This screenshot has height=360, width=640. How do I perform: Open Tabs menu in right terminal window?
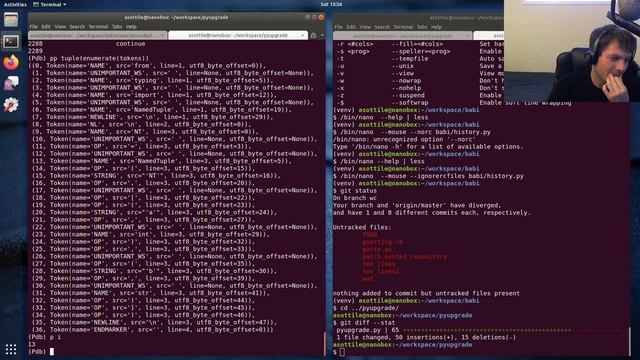[422, 27]
